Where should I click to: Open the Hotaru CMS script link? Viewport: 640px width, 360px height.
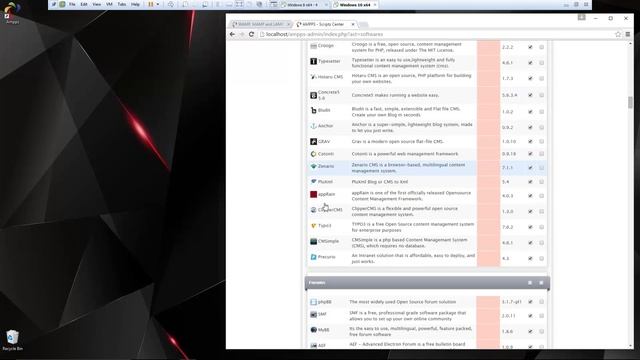point(331,77)
